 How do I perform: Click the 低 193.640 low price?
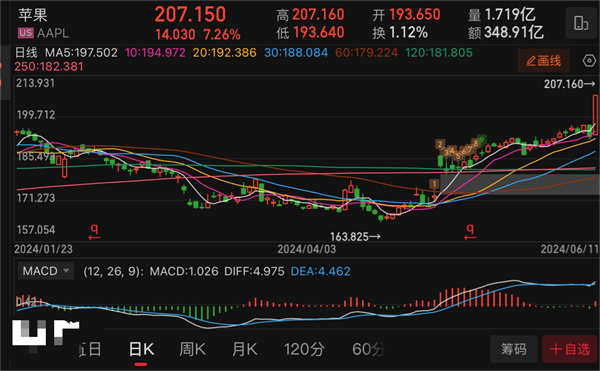tap(310, 33)
